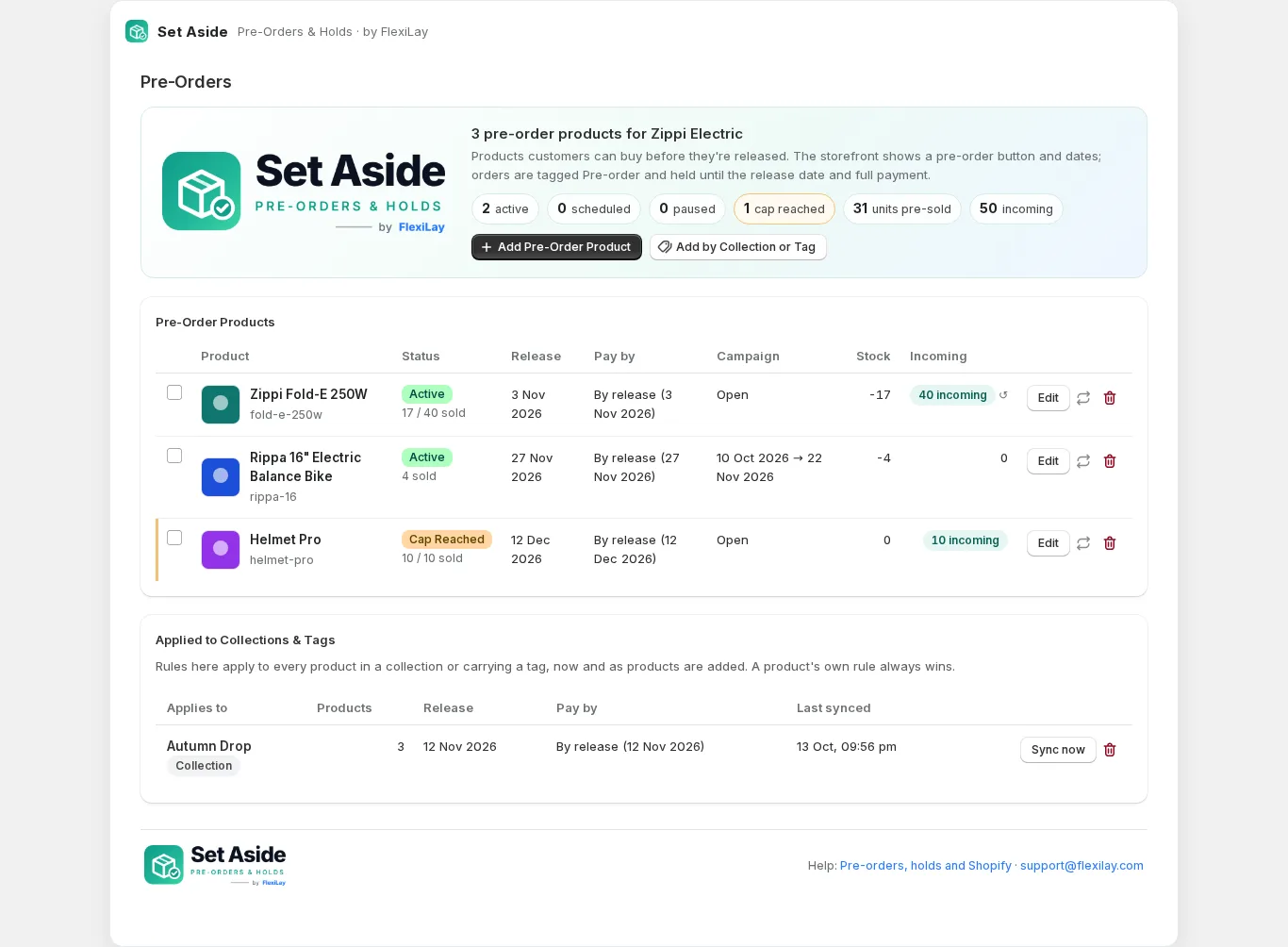
Task: Click the Set Aside app icon in header
Action: (137, 31)
